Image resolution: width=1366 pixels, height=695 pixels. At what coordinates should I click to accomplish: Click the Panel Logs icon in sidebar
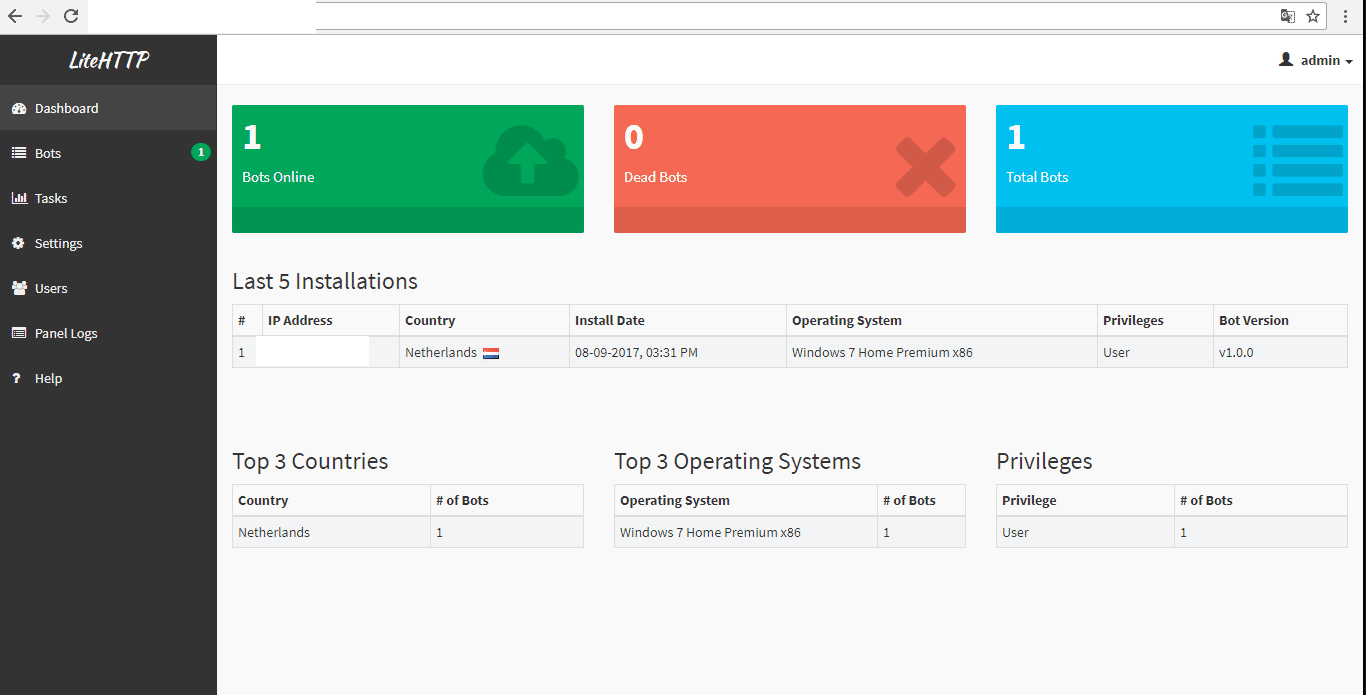(18, 333)
